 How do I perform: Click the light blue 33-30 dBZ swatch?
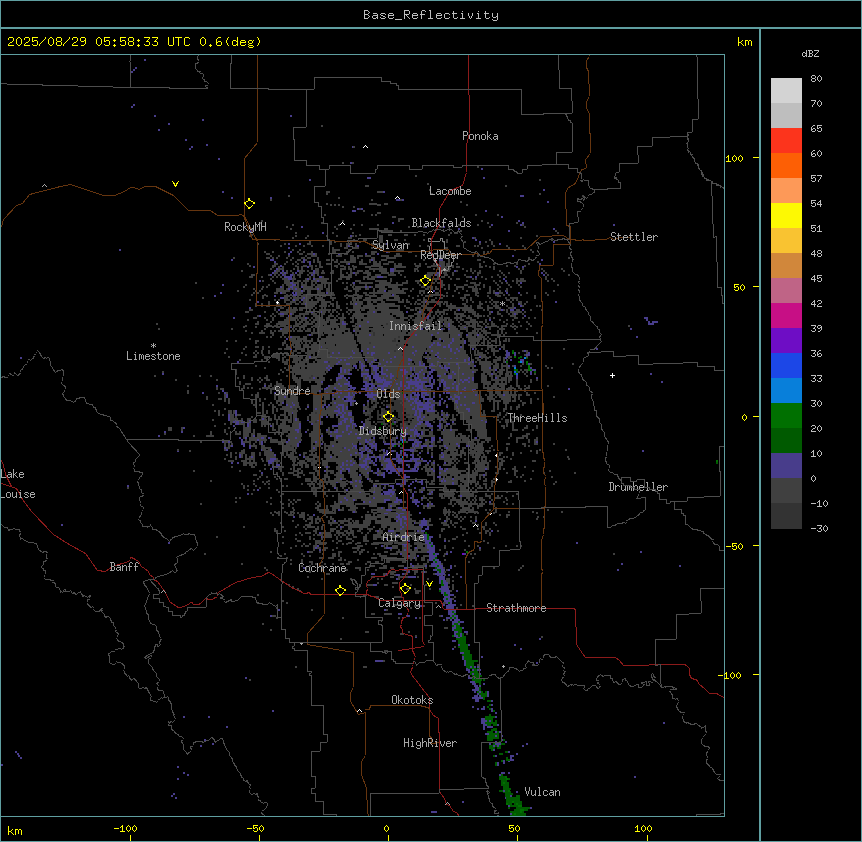(786, 391)
